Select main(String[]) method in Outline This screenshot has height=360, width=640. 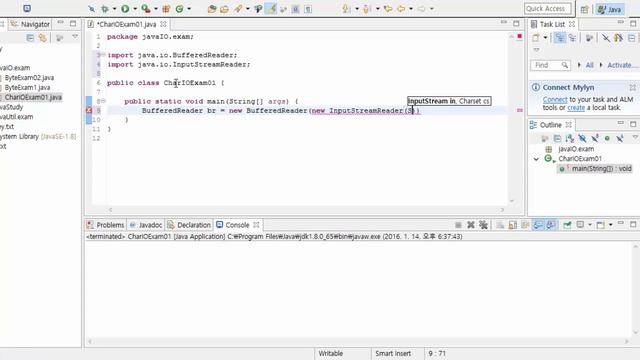(595, 169)
